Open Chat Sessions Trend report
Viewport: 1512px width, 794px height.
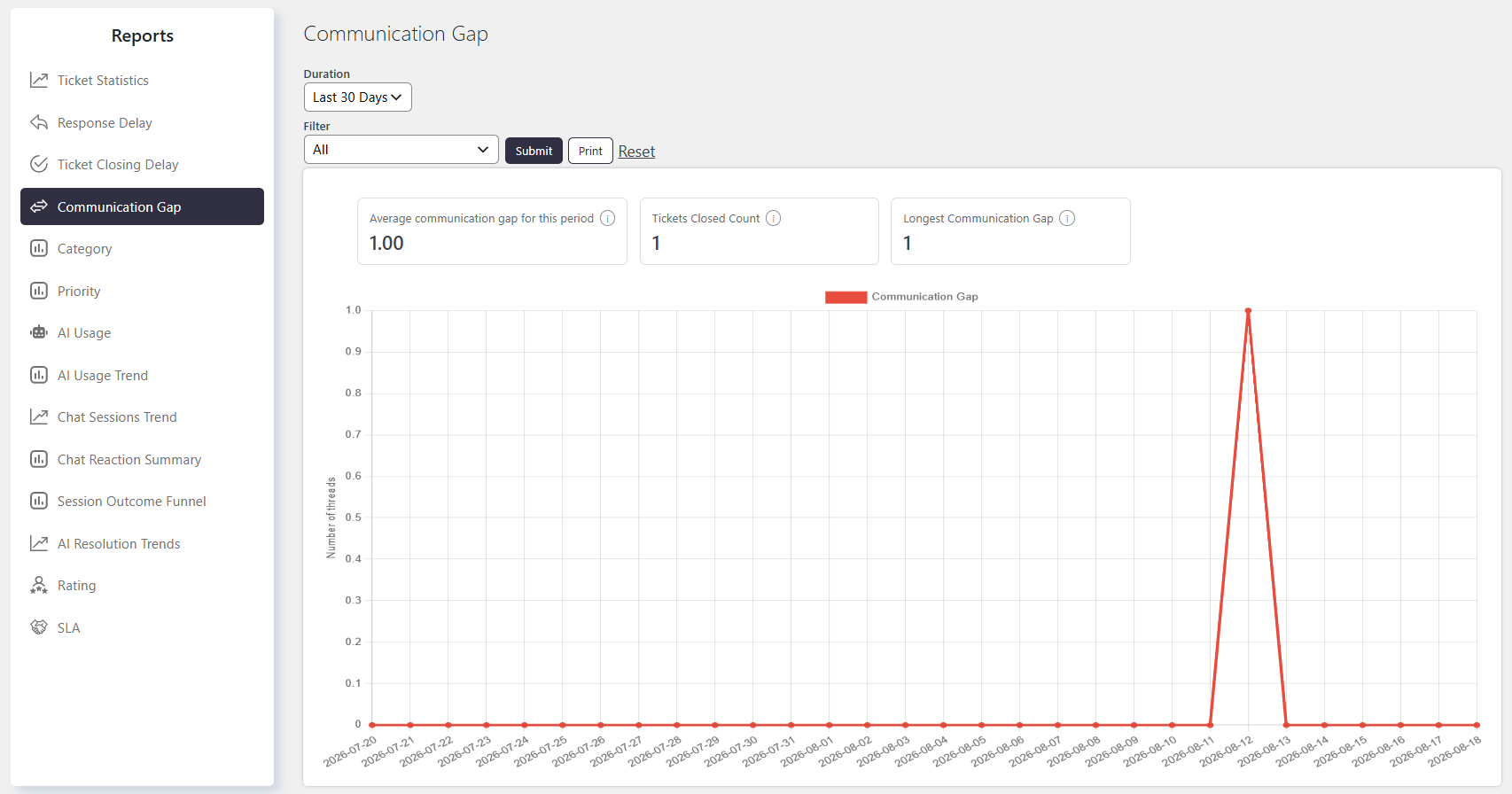click(x=142, y=416)
